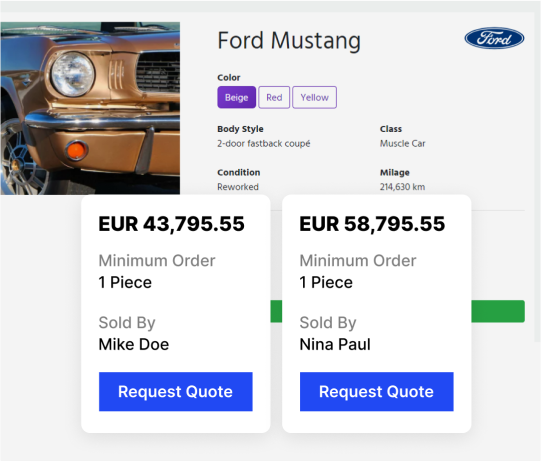Pick the Yellow color option
541x461 pixels.
[x=315, y=97]
